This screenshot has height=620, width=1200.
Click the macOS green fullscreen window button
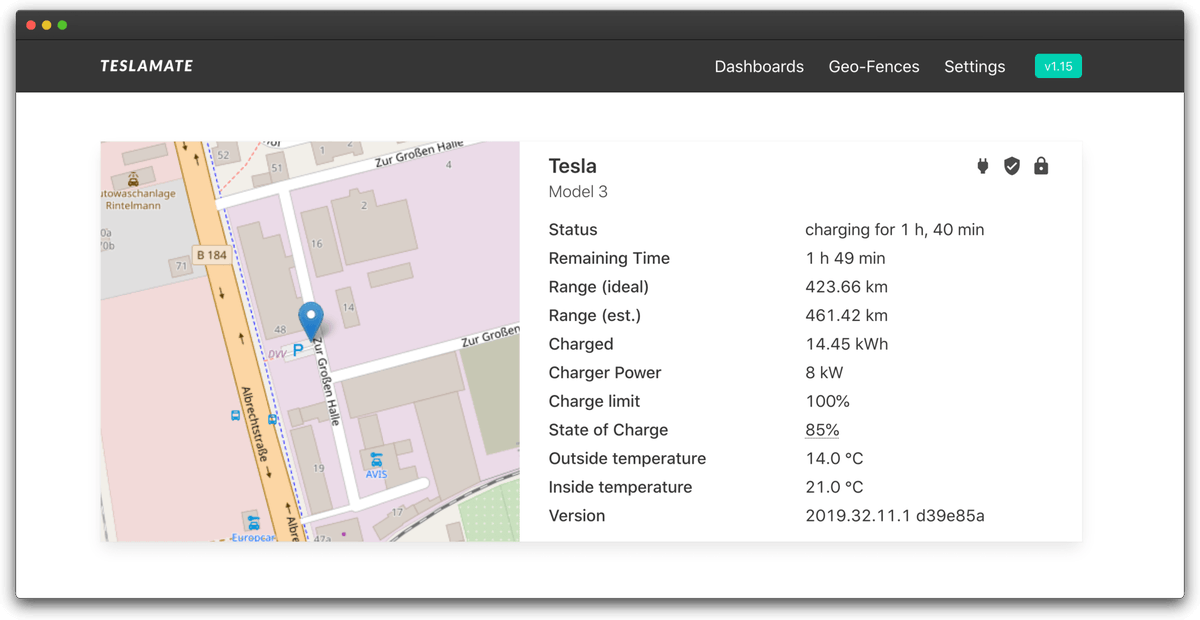click(x=62, y=25)
